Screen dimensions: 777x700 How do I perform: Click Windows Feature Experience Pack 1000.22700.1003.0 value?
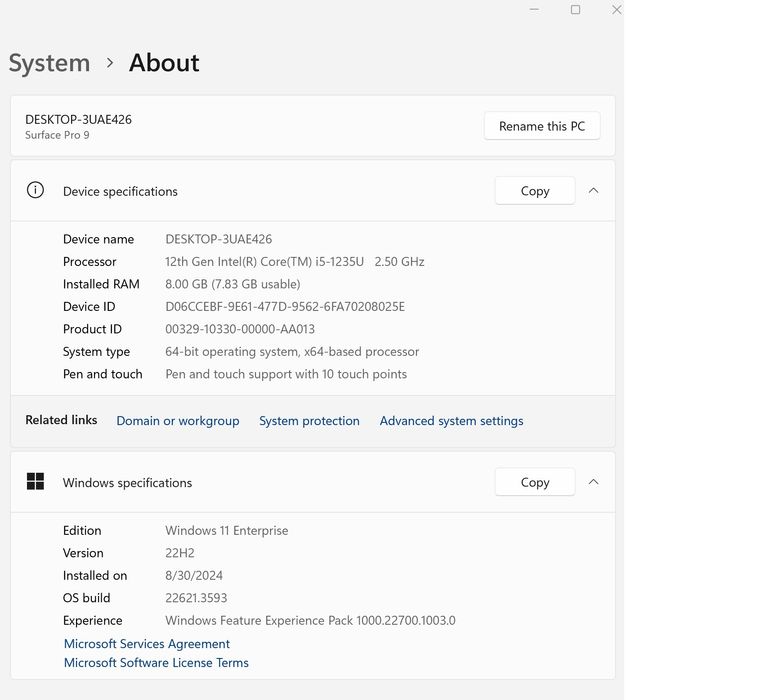tap(310, 620)
